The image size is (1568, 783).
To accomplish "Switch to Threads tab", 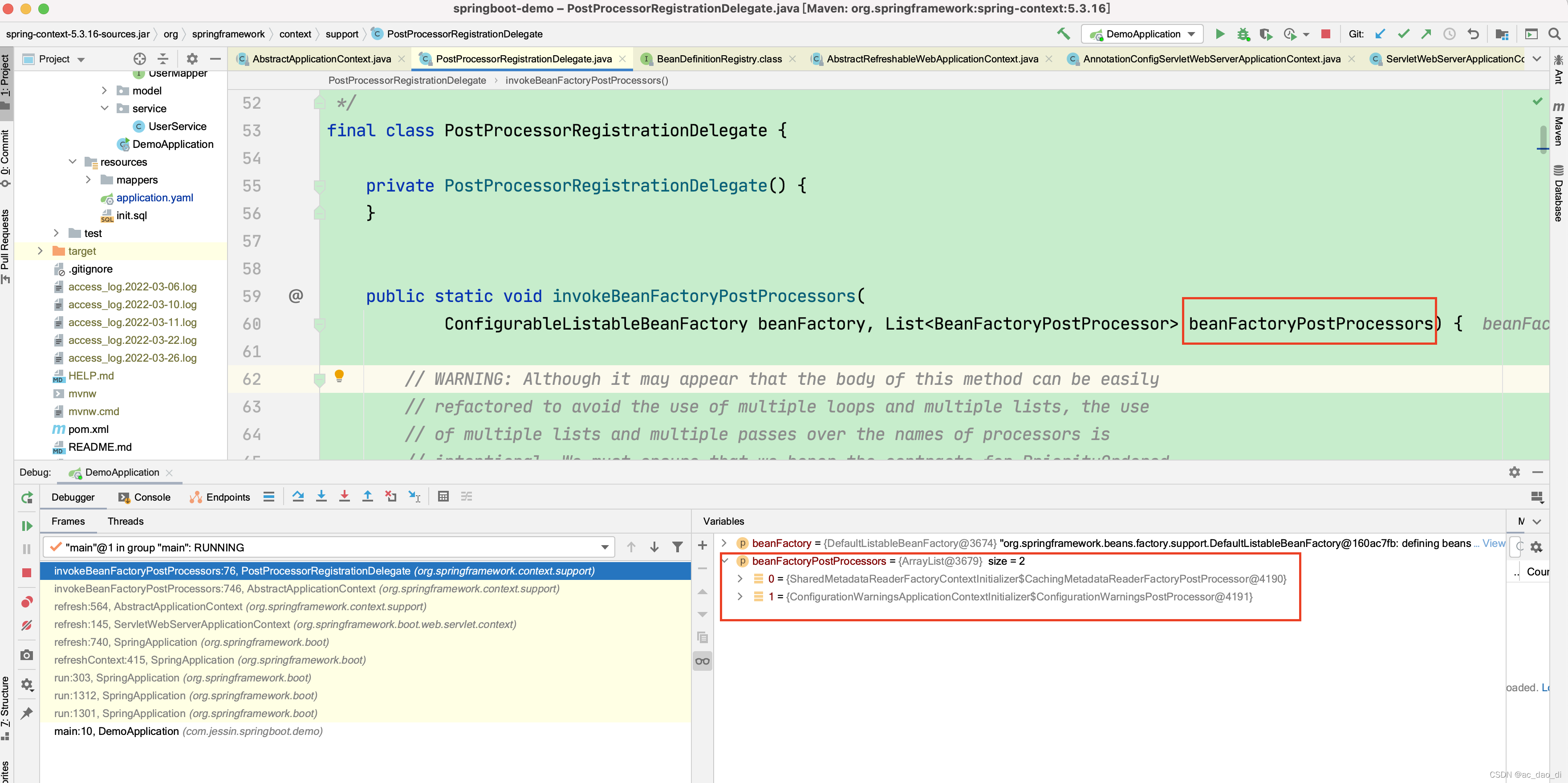I will pos(126,521).
